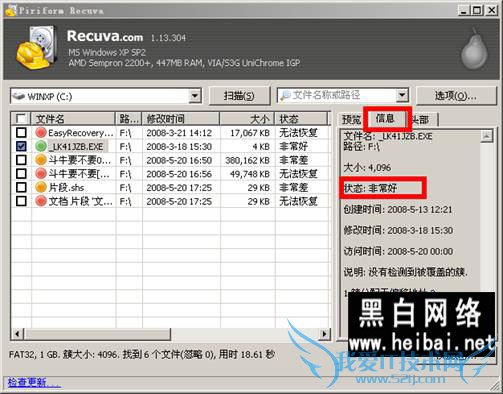This screenshot has width=503, height=394.
Task: Click the drive icon in WINXP (C:) selector
Action: 18,96
